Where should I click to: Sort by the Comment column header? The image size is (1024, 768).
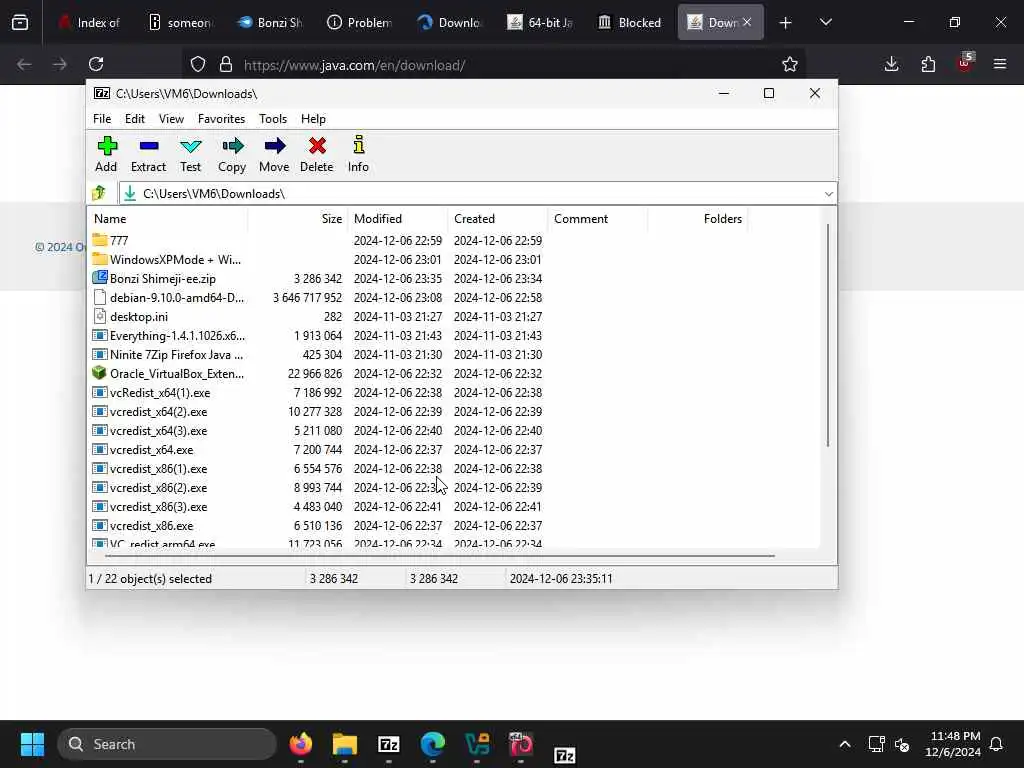598,219
